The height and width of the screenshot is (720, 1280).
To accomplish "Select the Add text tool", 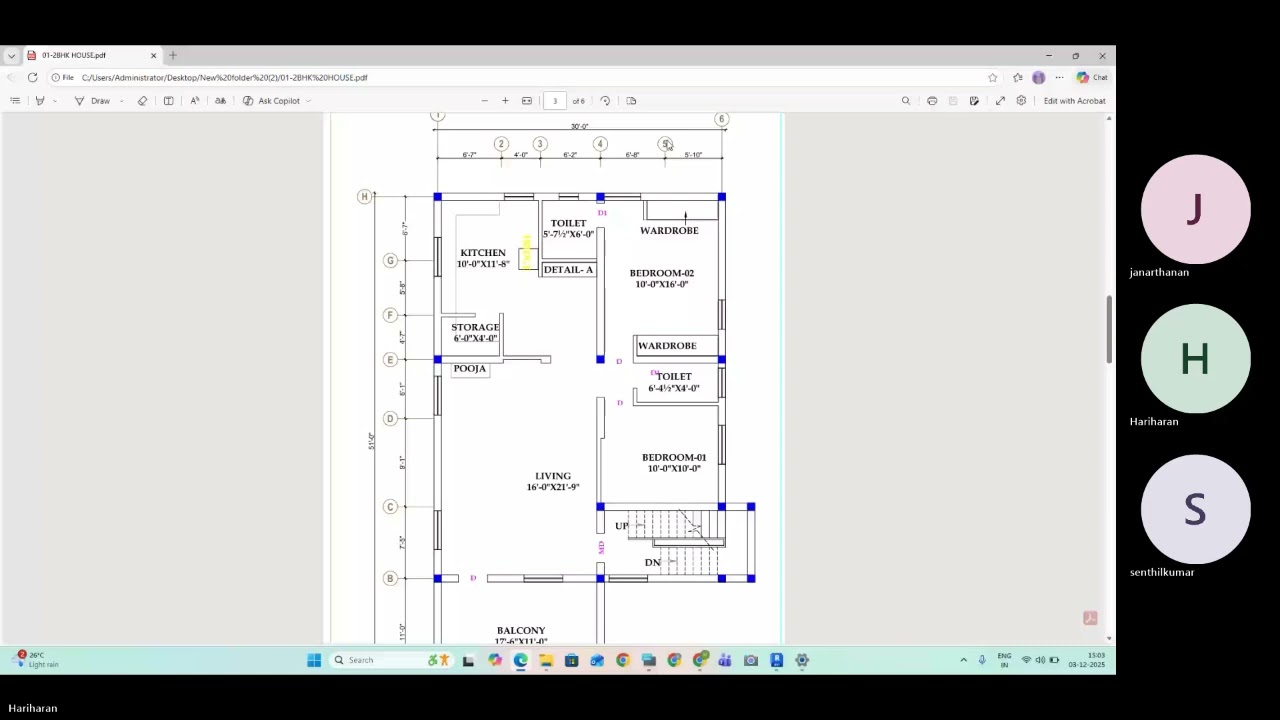I will 168,101.
